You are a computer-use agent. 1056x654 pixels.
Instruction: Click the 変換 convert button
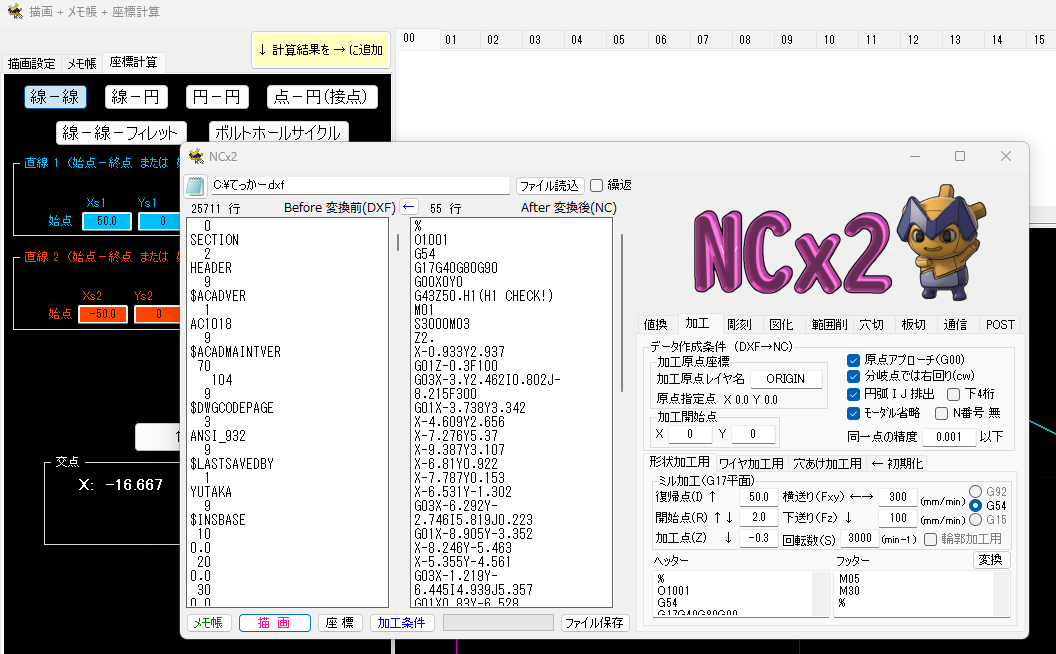coord(991,560)
